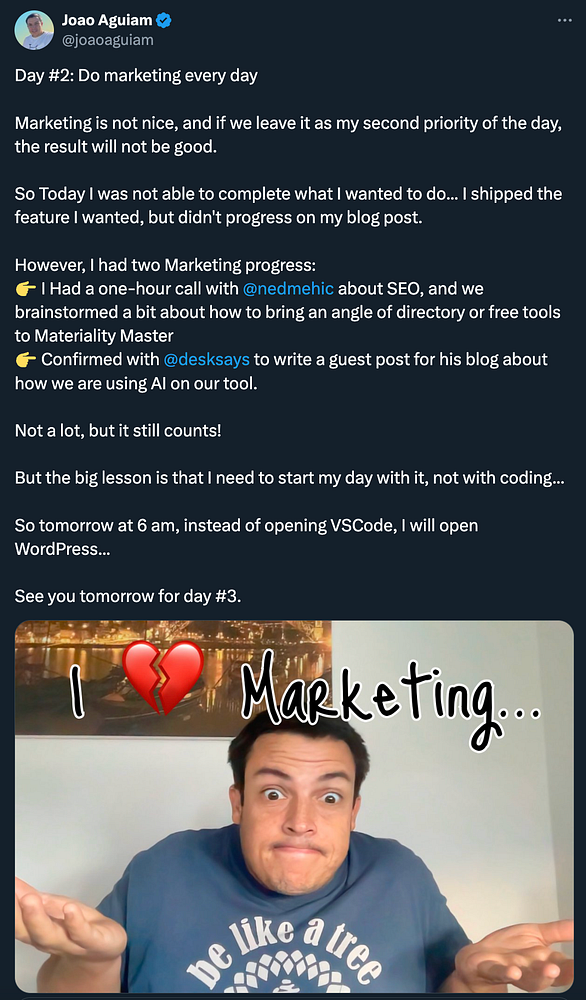Click the "See you tomorrow for day #3." line
The width and height of the screenshot is (586, 1000).
tap(128, 596)
